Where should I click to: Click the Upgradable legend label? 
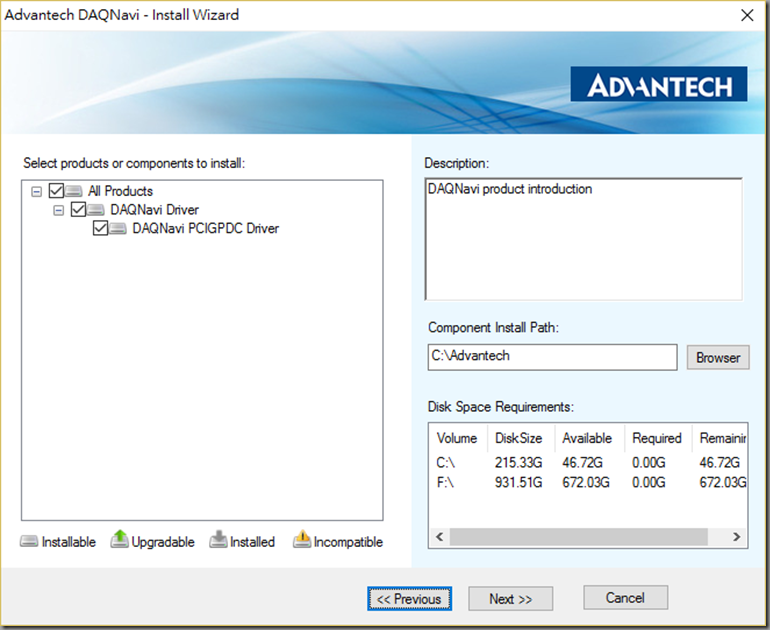pos(163,542)
